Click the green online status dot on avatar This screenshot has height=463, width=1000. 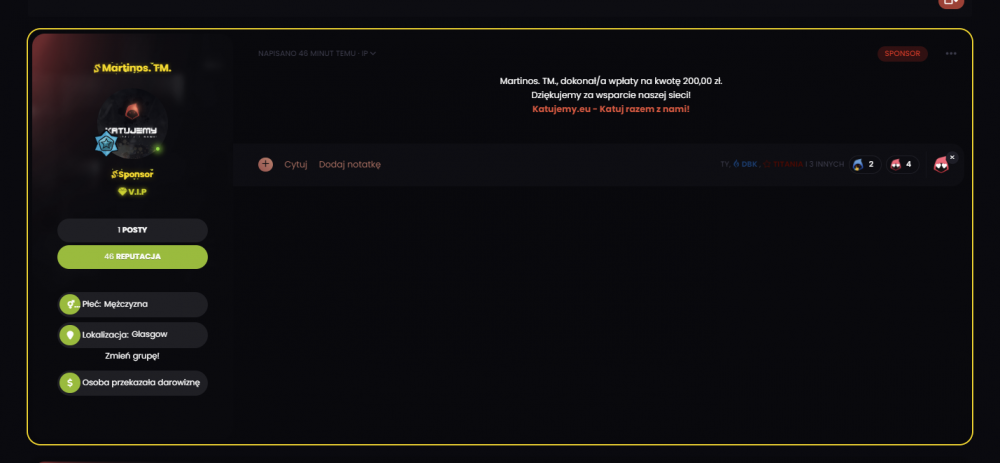click(158, 149)
